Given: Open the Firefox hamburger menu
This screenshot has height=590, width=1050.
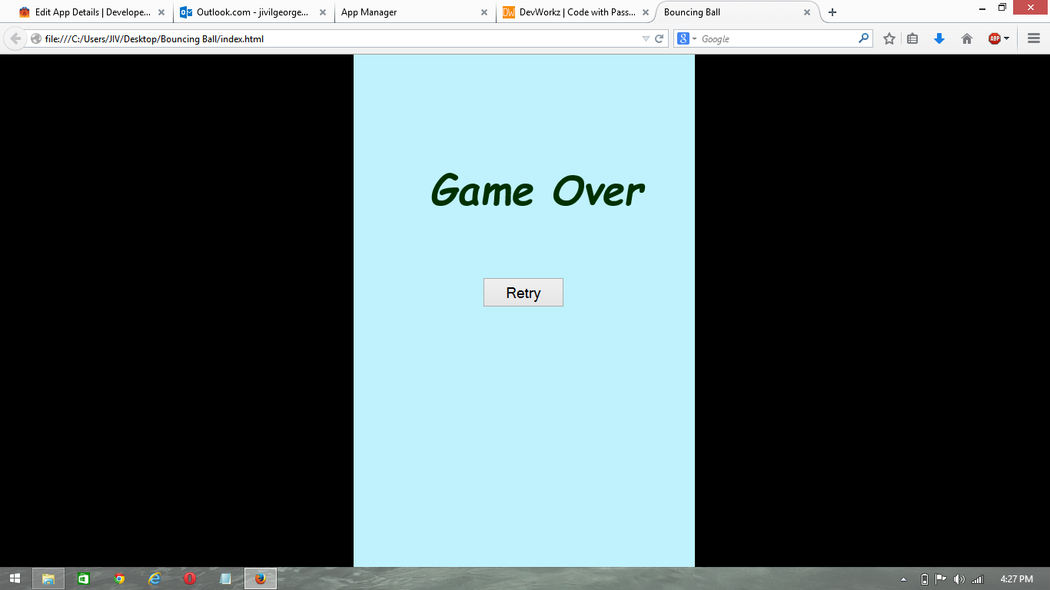Looking at the screenshot, I should coord(1033,39).
